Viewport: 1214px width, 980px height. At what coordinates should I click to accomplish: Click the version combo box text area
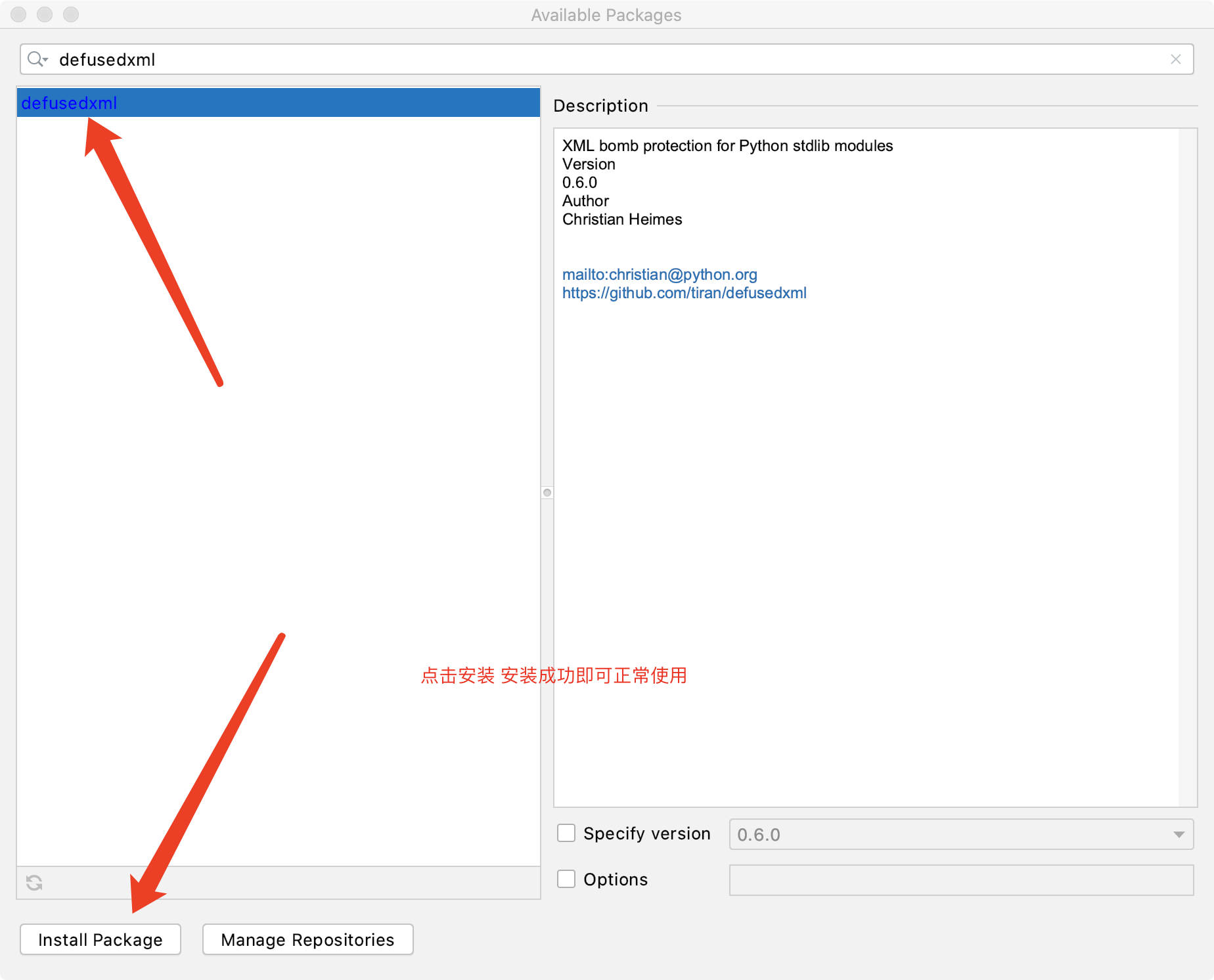[854, 834]
